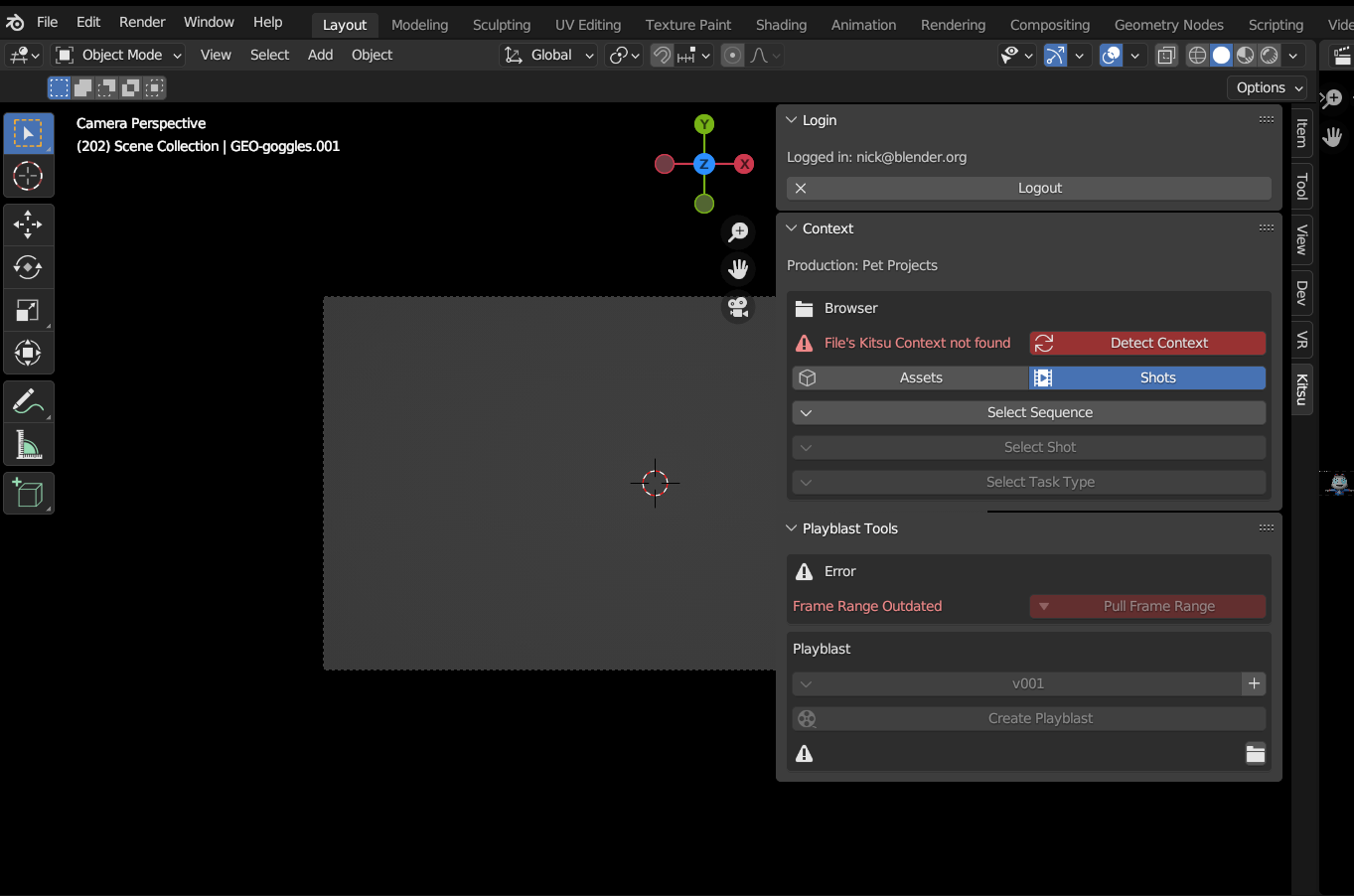Open the Object Mode dropdown
The width and height of the screenshot is (1354, 896).
(x=118, y=56)
